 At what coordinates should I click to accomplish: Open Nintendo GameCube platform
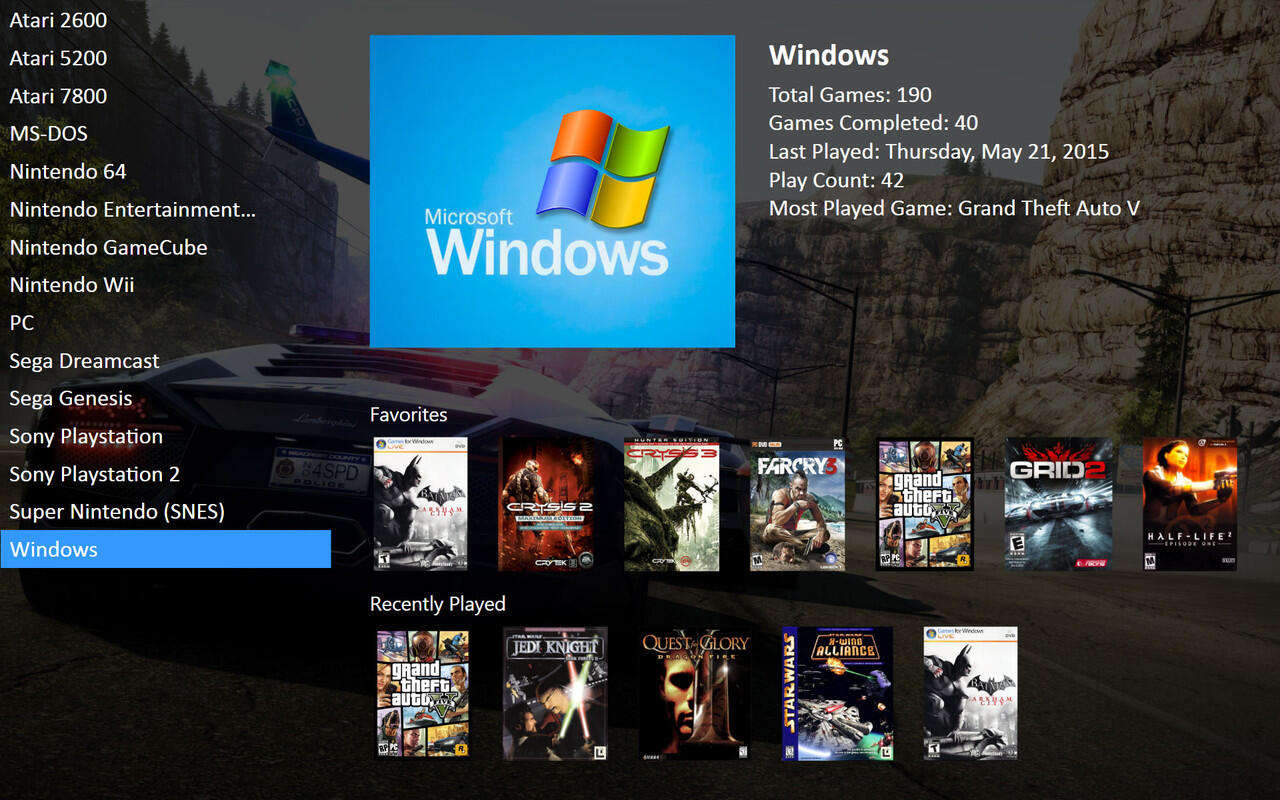tap(166, 247)
